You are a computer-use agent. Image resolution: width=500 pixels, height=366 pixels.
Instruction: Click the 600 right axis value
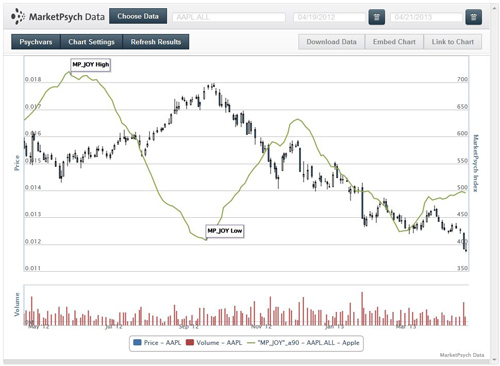462,133
